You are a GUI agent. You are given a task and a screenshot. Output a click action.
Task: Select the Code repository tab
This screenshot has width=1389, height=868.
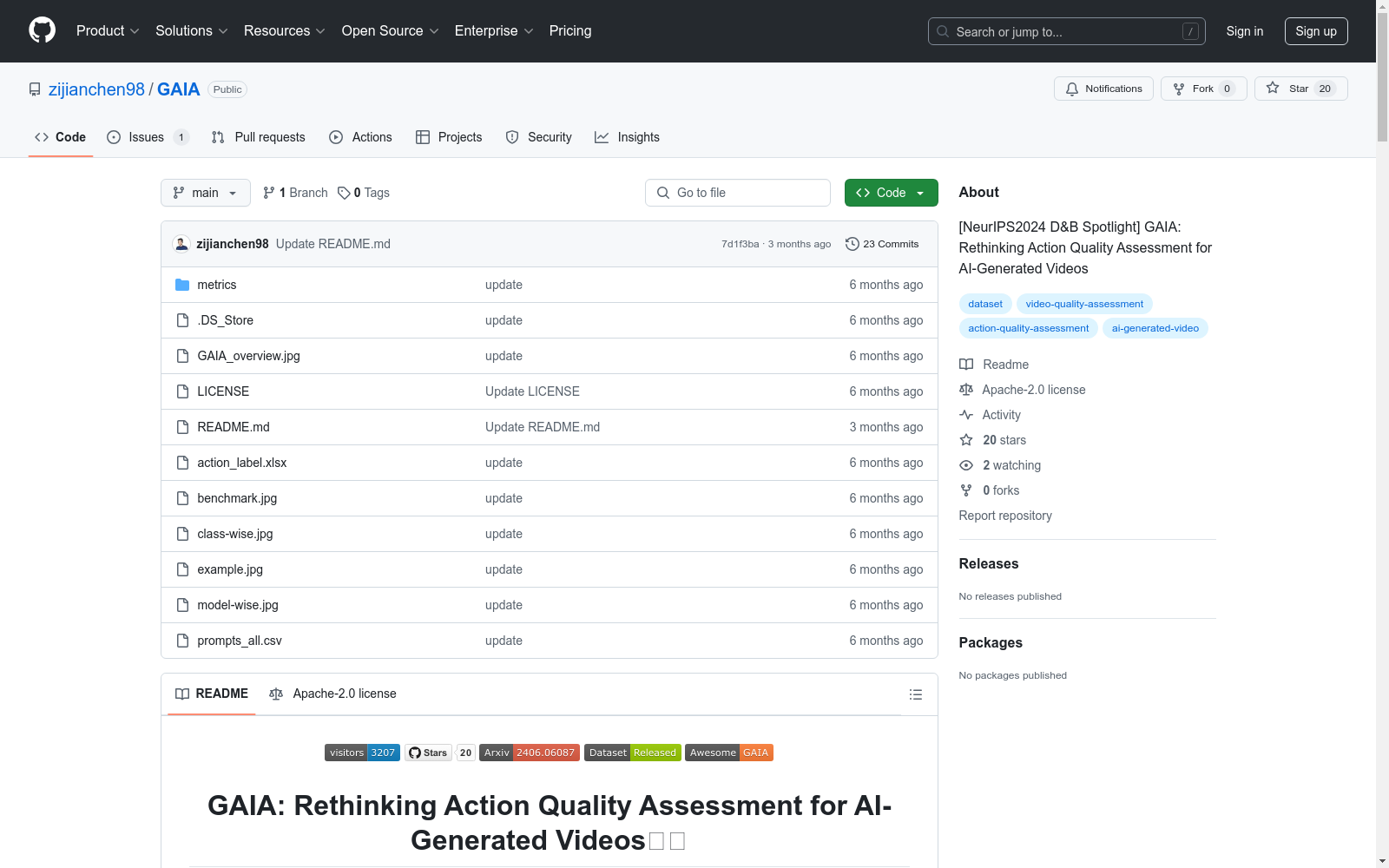point(60,137)
